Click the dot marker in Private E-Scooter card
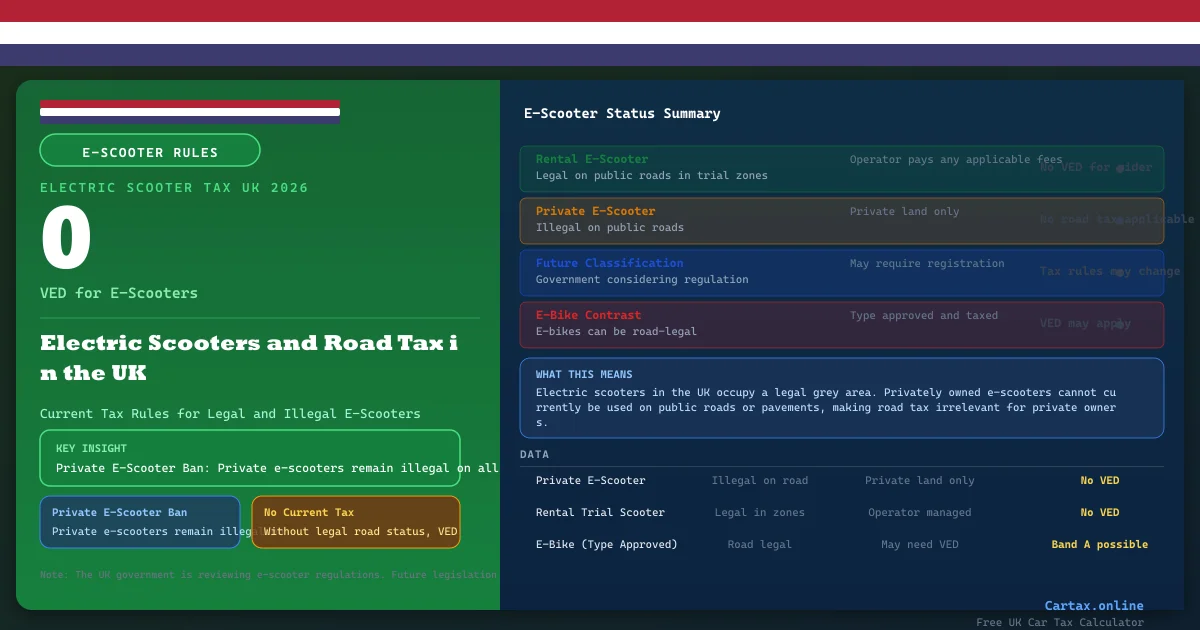Viewport: 1200px width, 630px height. click(x=1120, y=220)
